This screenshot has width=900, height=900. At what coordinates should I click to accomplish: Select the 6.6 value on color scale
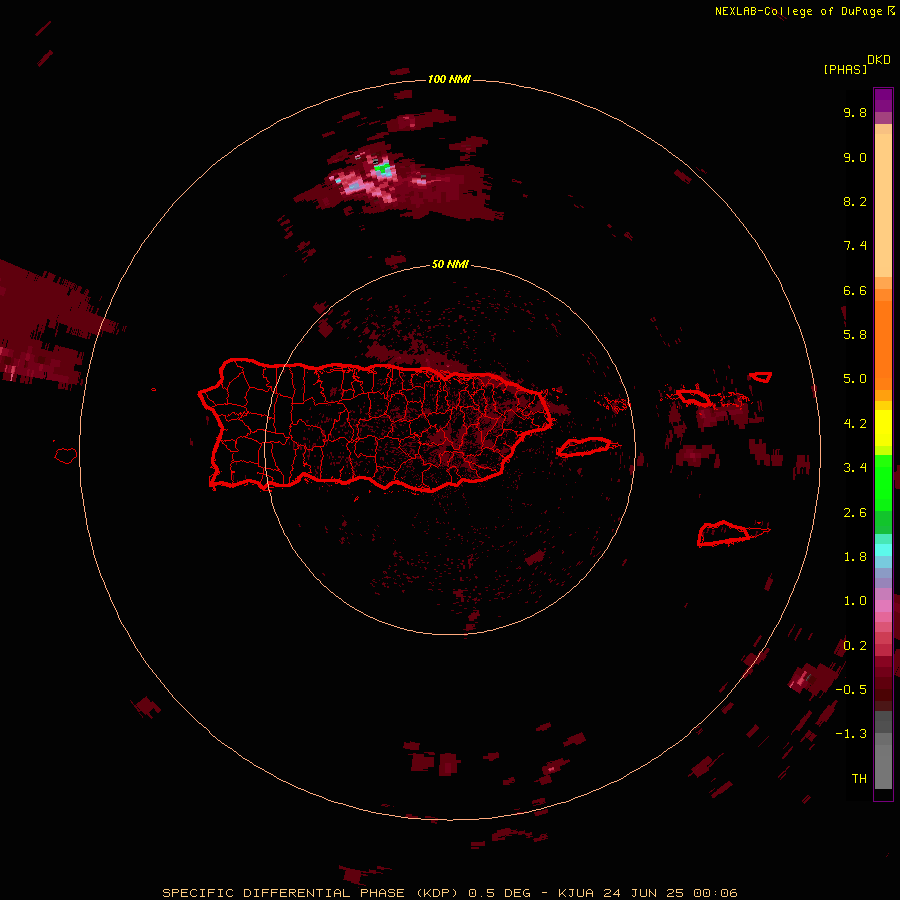(x=855, y=290)
